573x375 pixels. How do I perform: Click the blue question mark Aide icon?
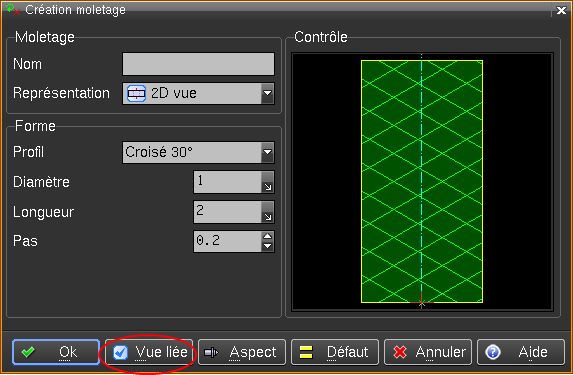[x=493, y=352]
